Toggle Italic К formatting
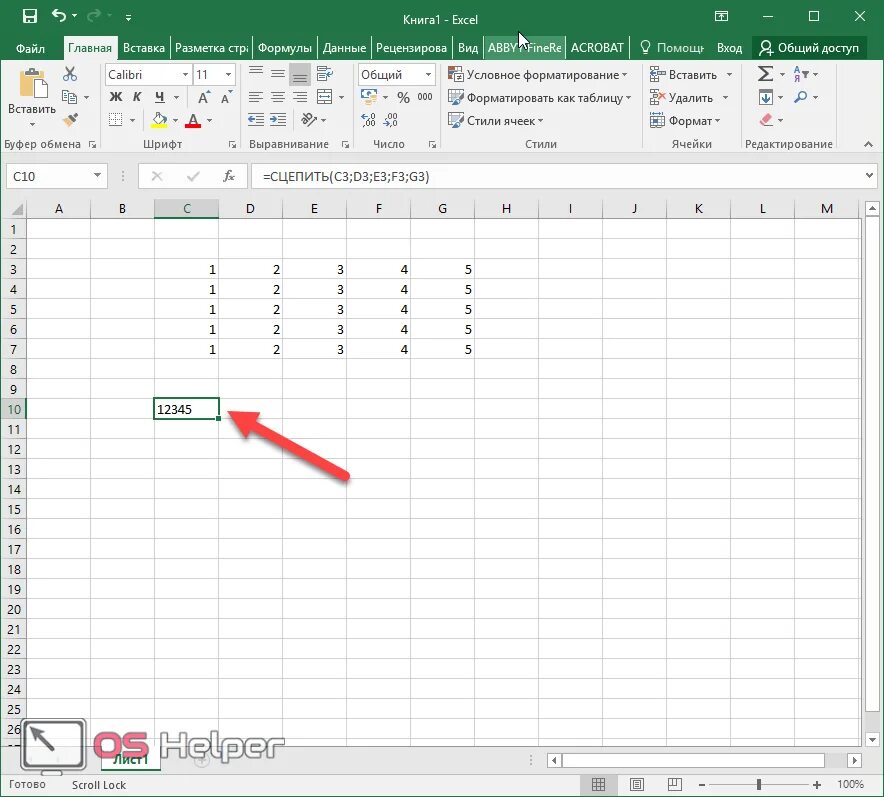Image resolution: width=884 pixels, height=797 pixels. pos(136,97)
